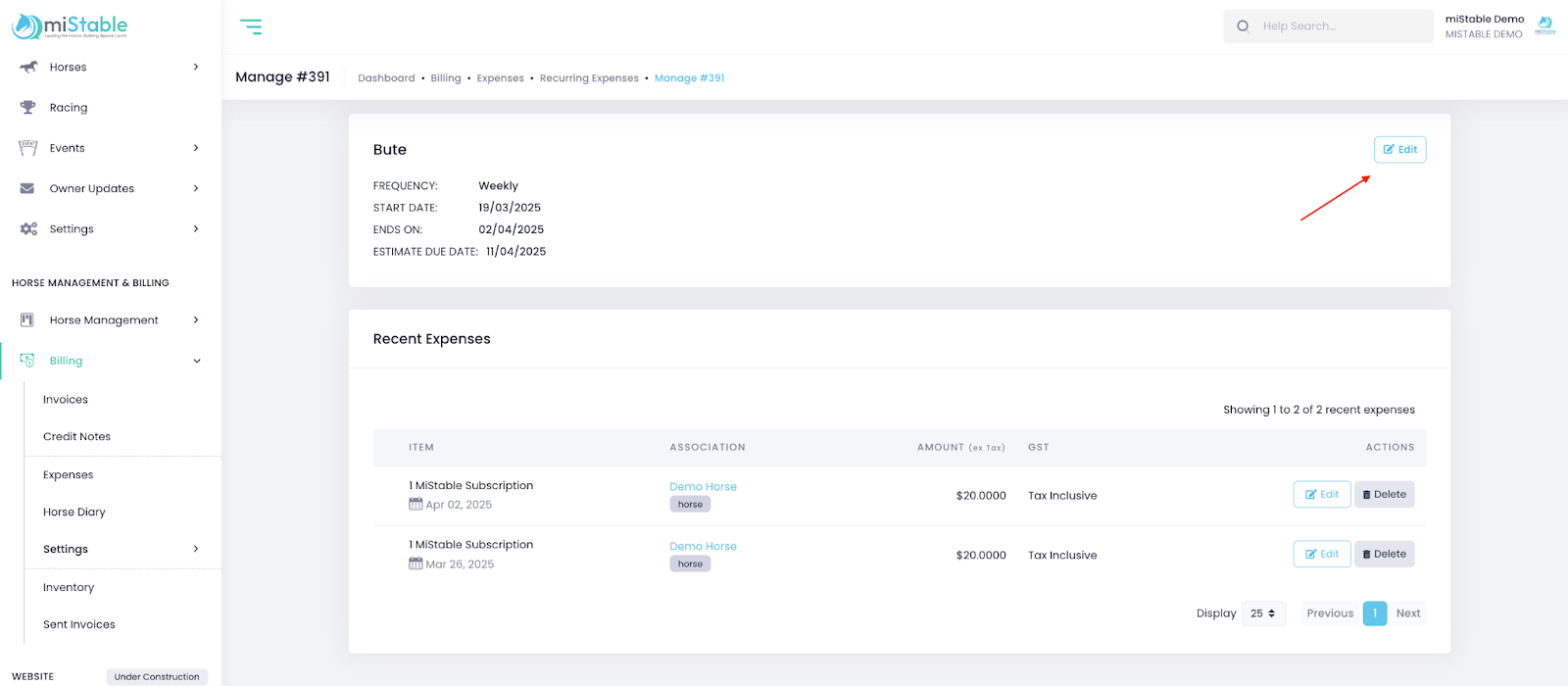Delete the Apr 02, 2025 expense

tap(1384, 495)
